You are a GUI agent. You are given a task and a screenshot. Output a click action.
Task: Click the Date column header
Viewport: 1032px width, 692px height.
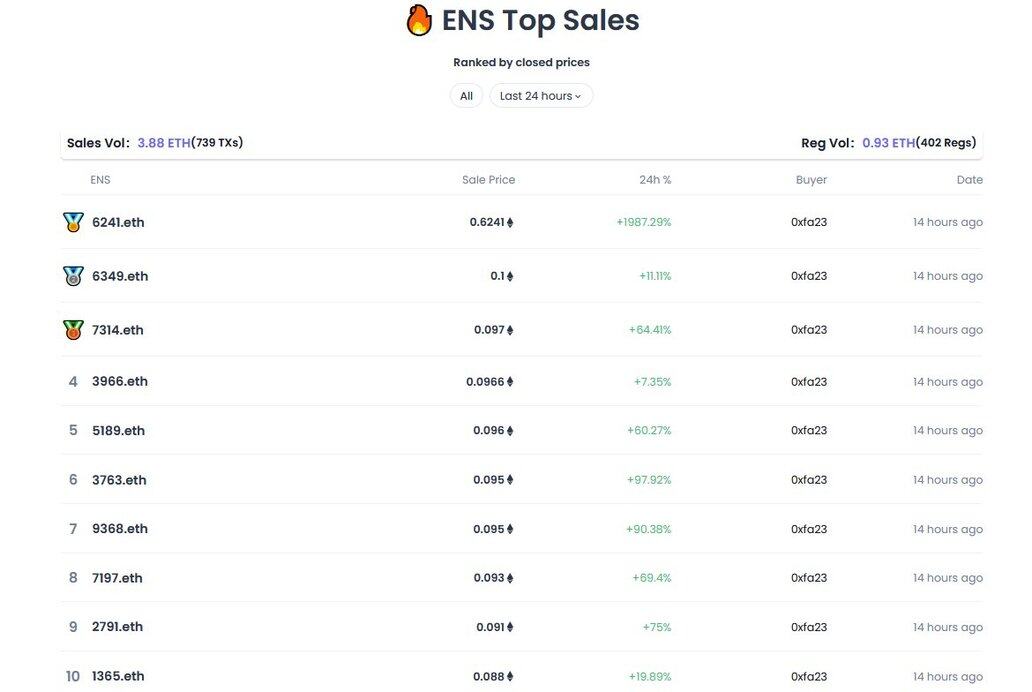(x=969, y=180)
